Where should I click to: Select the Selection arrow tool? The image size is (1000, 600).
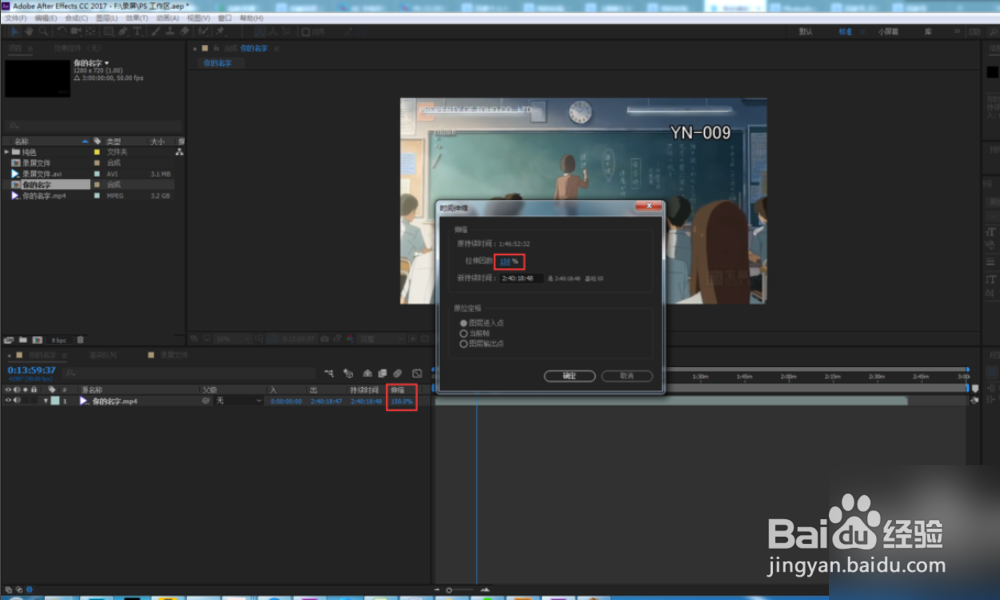click(x=14, y=31)
